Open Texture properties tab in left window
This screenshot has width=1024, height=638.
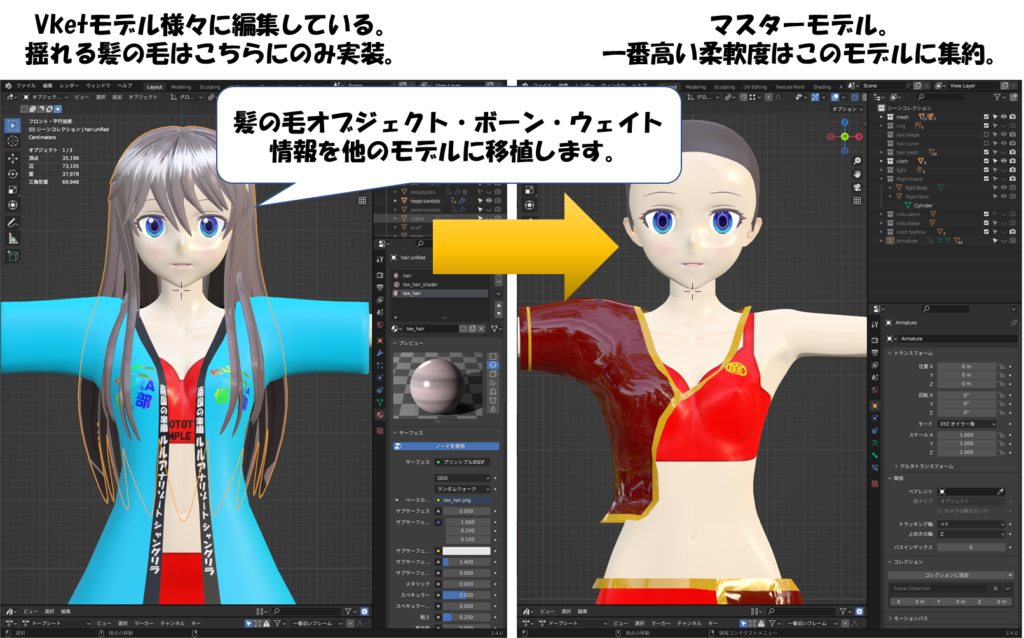pyautogui.click(x=380, y=430)
